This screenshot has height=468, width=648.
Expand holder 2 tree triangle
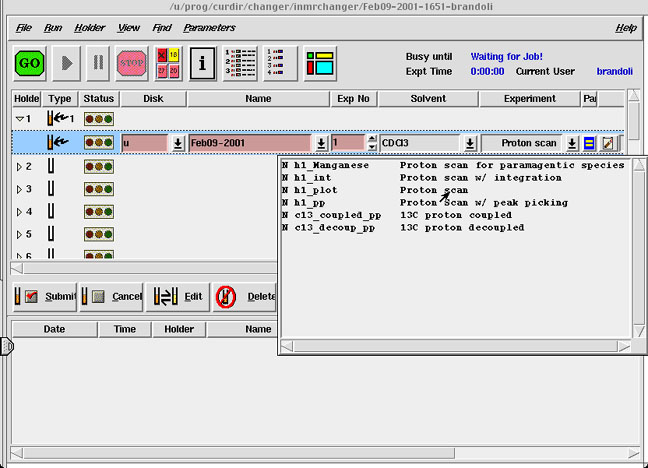pyautogui.click(x=18, y=166)
